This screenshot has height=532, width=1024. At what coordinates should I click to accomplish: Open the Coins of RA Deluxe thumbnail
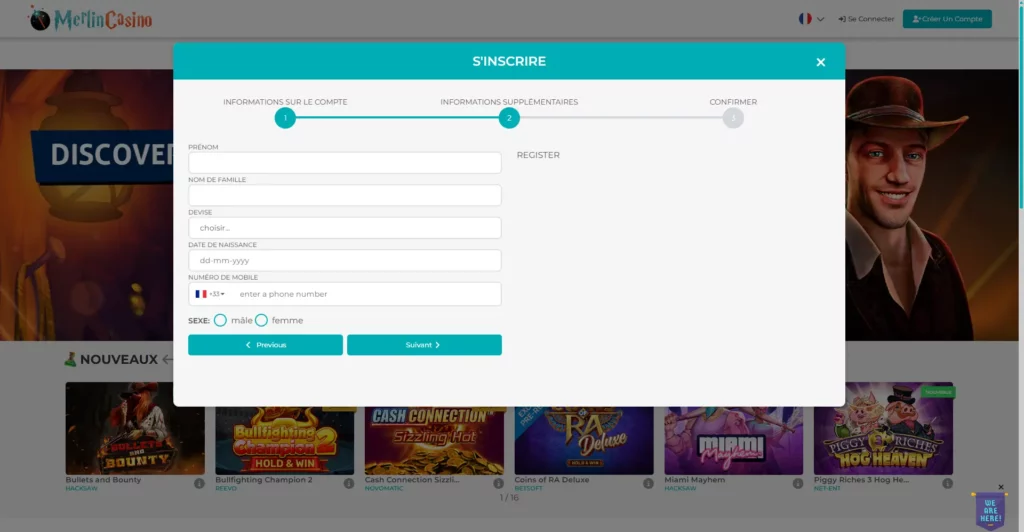[584, 441]
